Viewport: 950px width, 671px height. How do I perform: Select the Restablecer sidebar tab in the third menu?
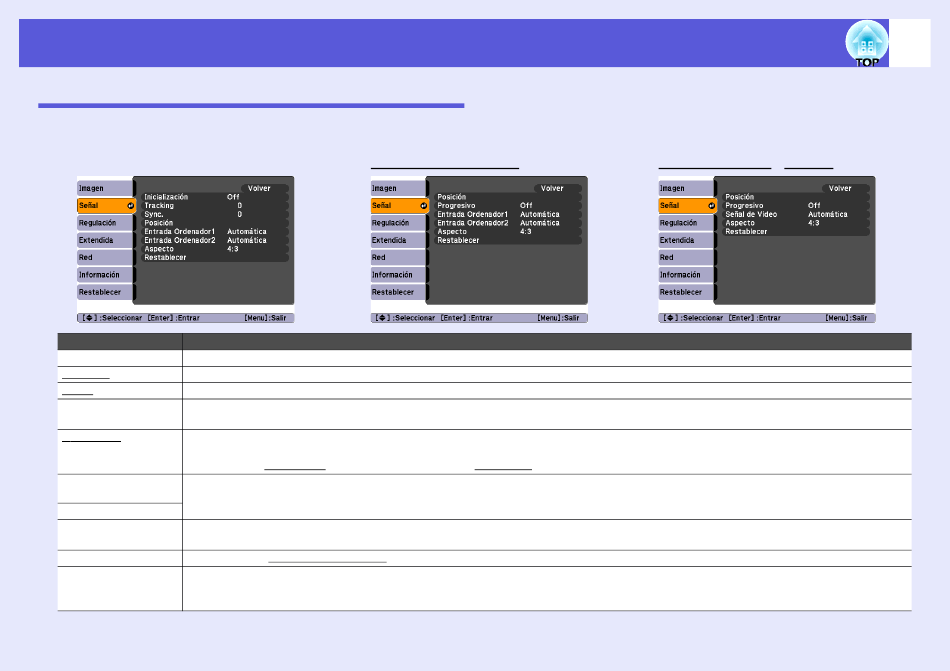pos(686,292)
